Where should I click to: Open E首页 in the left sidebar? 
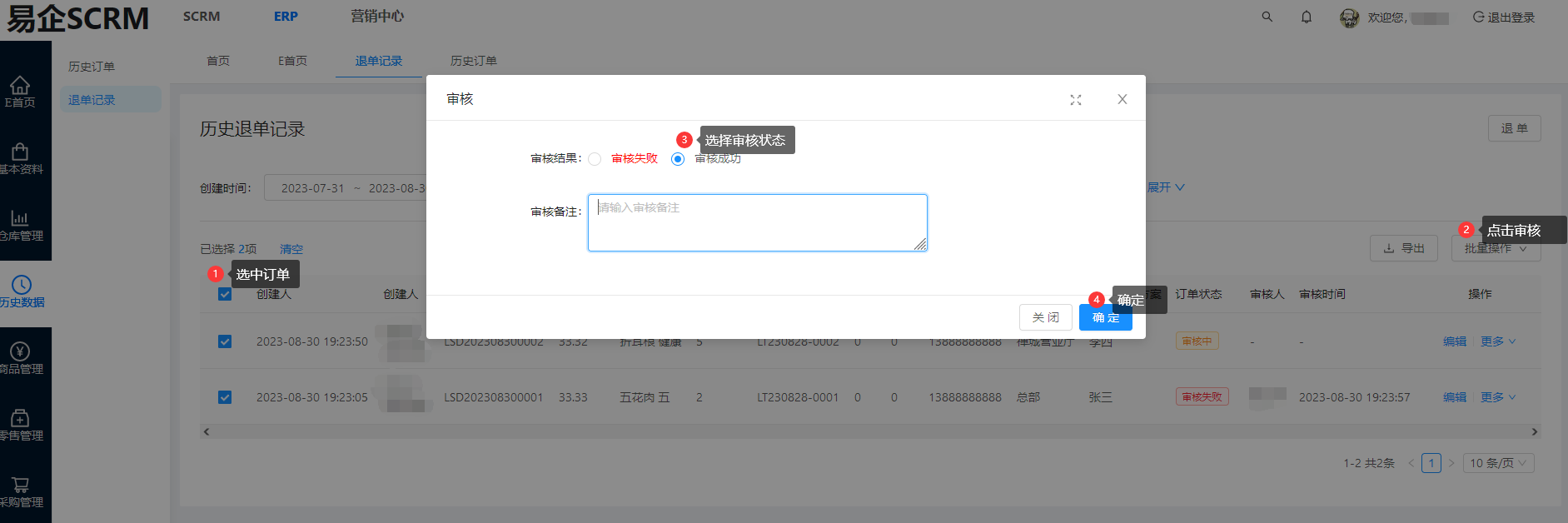(20, 92)
